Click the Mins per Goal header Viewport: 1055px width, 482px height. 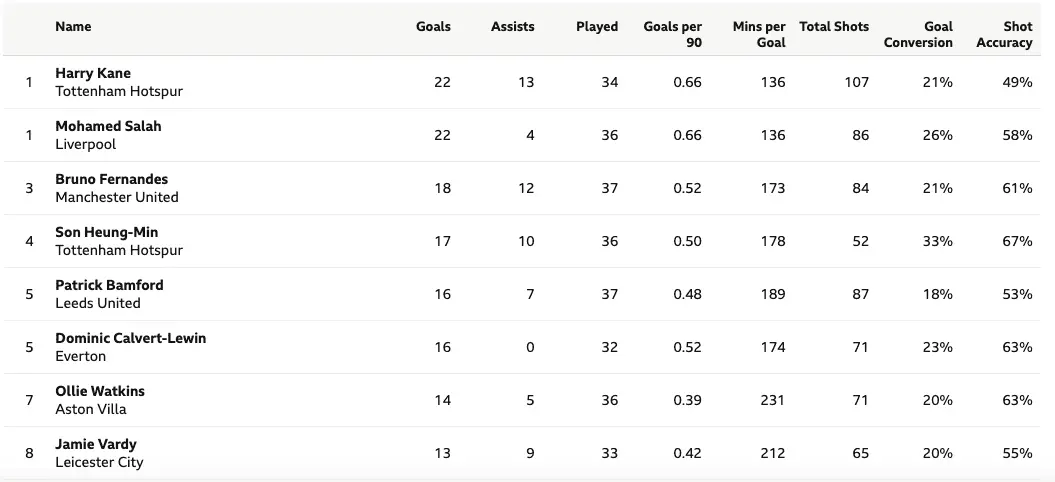(759, 34)
